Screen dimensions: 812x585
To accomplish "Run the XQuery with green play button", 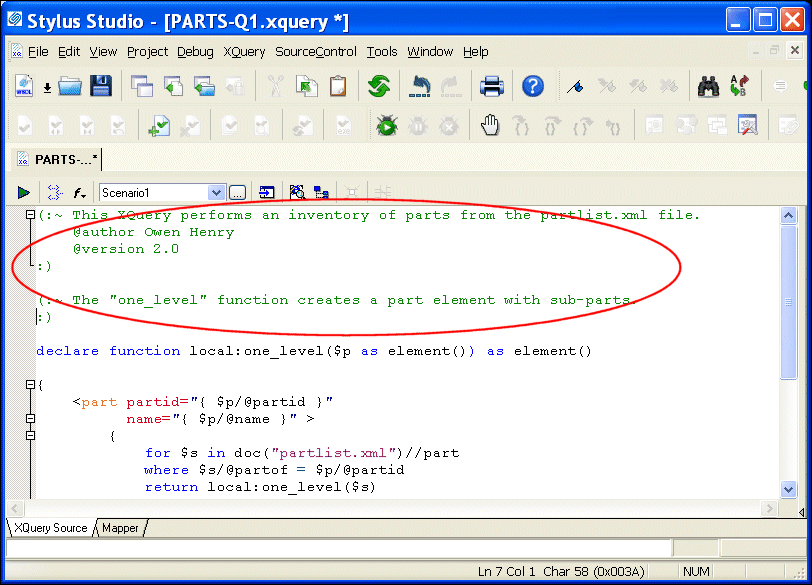I will 23,192.
